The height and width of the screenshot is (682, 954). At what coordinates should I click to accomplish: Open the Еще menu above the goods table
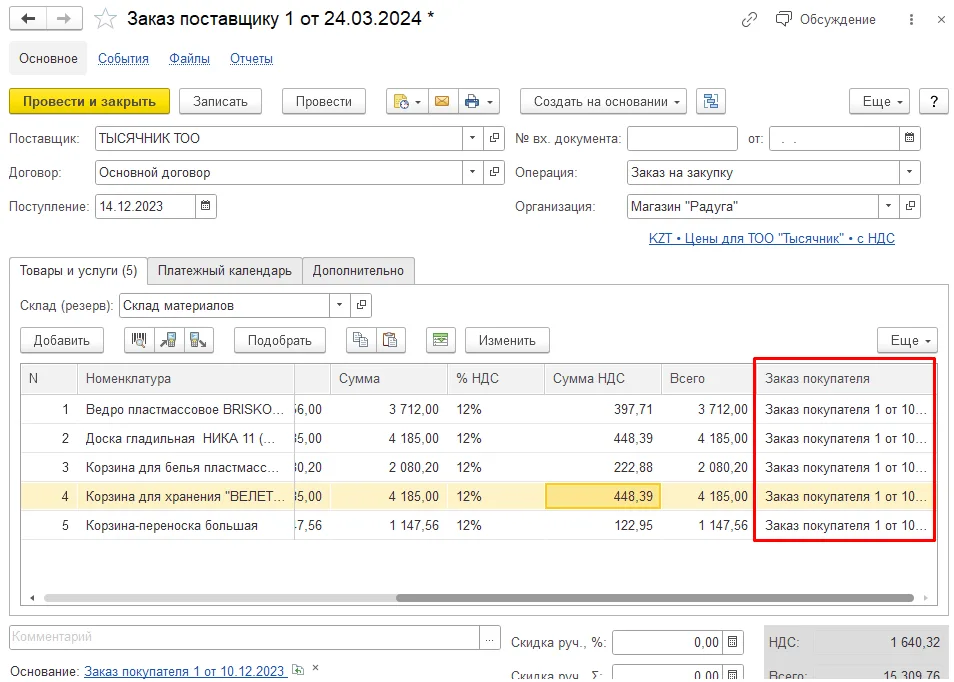point(907,340)
